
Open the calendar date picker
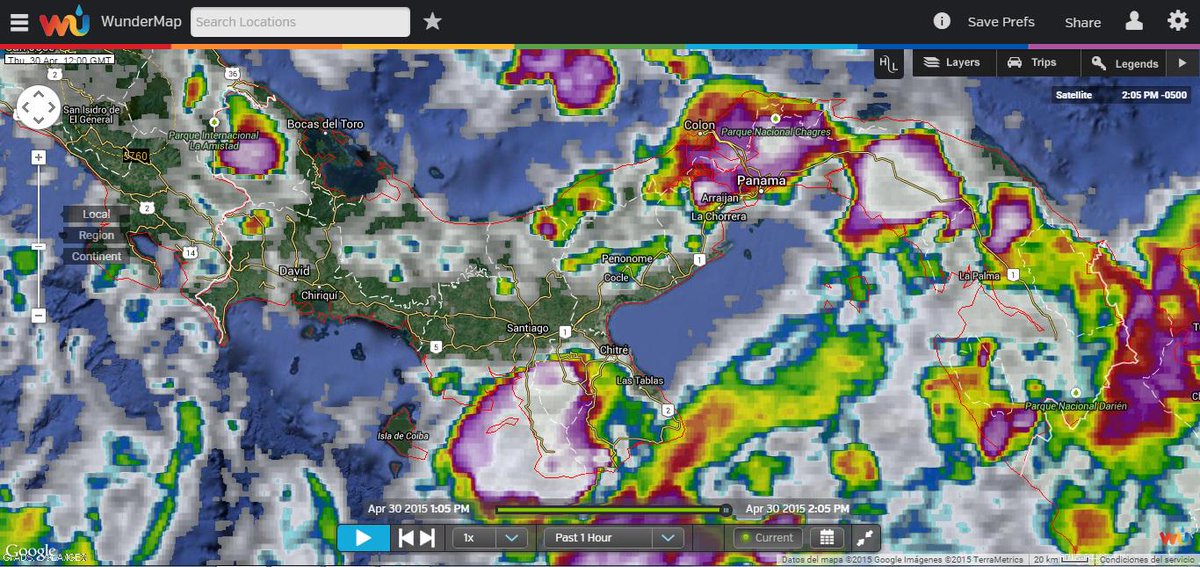825,537
